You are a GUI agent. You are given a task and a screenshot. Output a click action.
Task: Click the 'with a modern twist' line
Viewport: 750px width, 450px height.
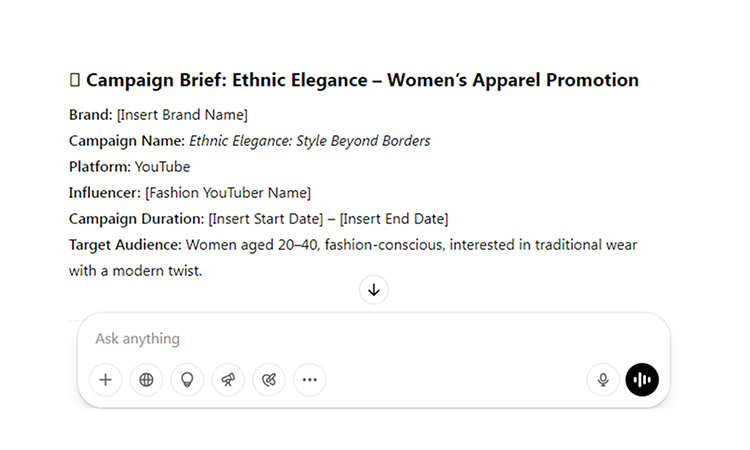[135, 271]
